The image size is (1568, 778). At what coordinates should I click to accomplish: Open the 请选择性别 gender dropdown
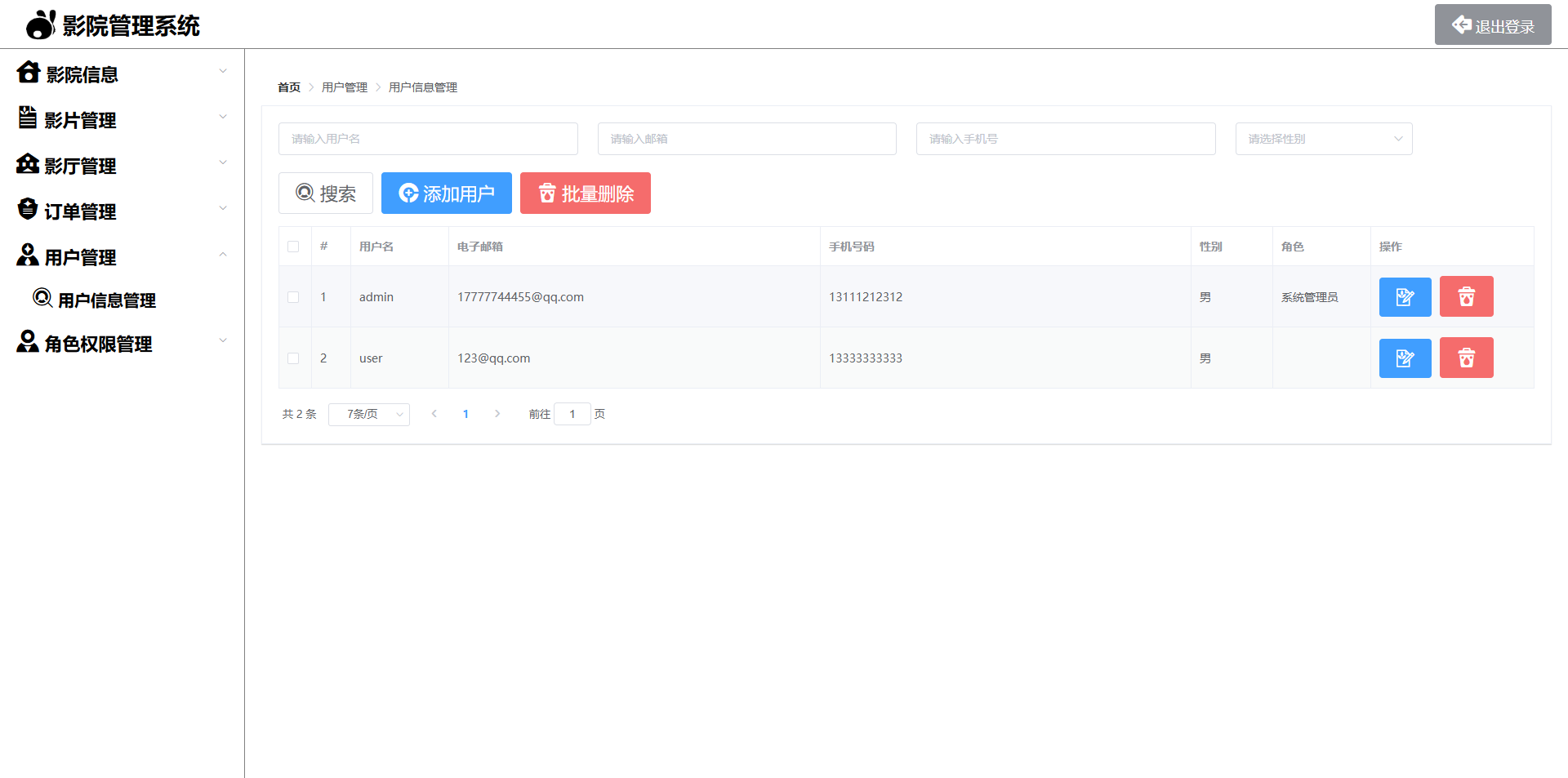click(1323, 139)
